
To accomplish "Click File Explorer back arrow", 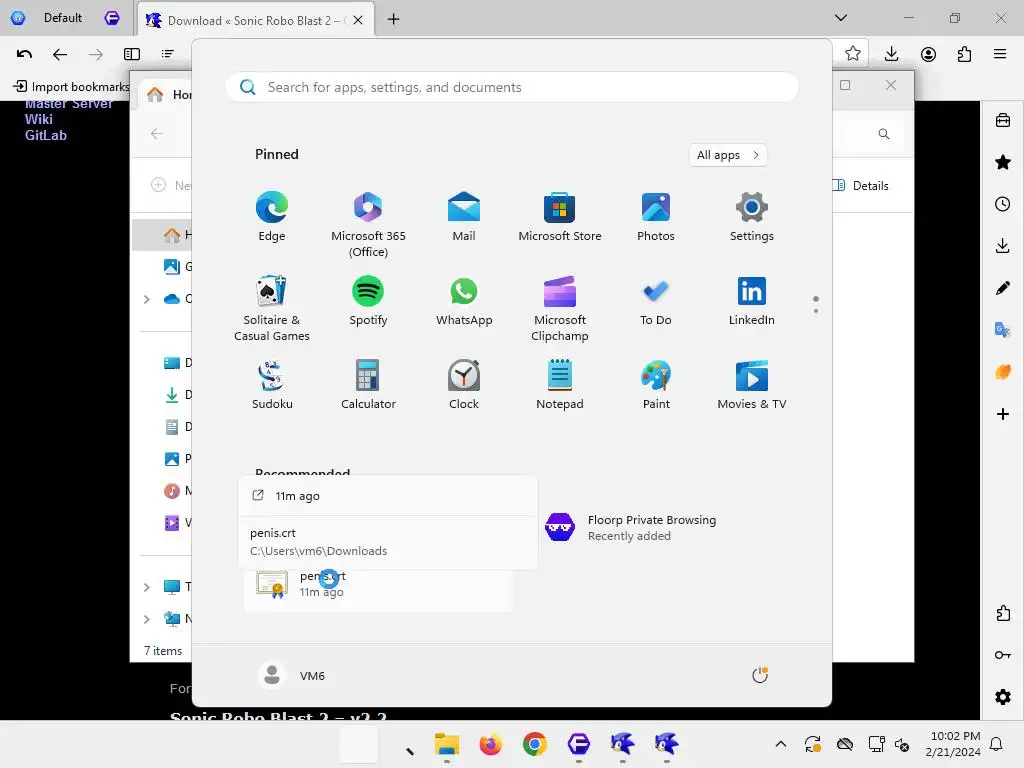I will [x=157, y=134].
